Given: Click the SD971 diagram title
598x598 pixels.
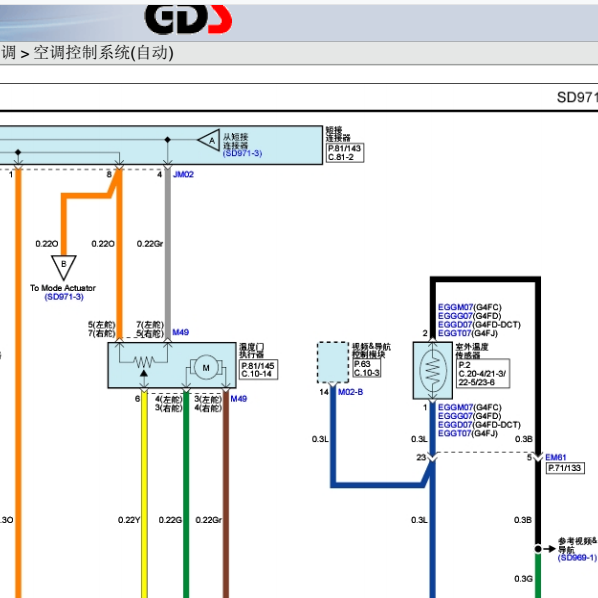Looking at the screenshot, I should (x=577, y=98).
